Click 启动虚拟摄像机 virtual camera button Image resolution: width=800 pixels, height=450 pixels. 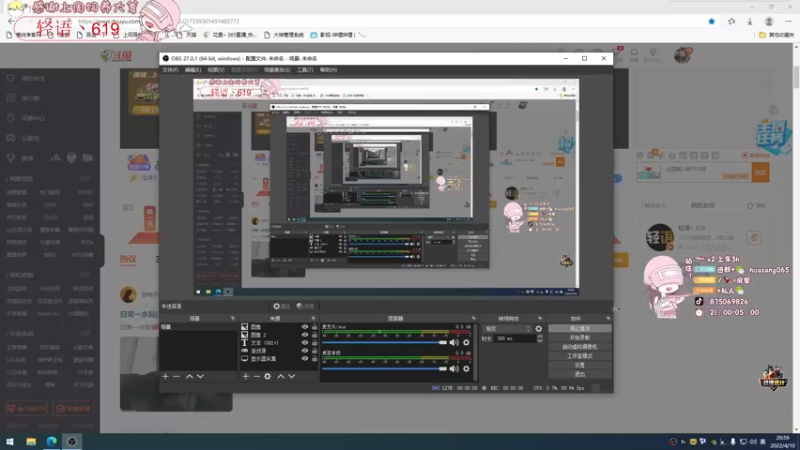580,347
